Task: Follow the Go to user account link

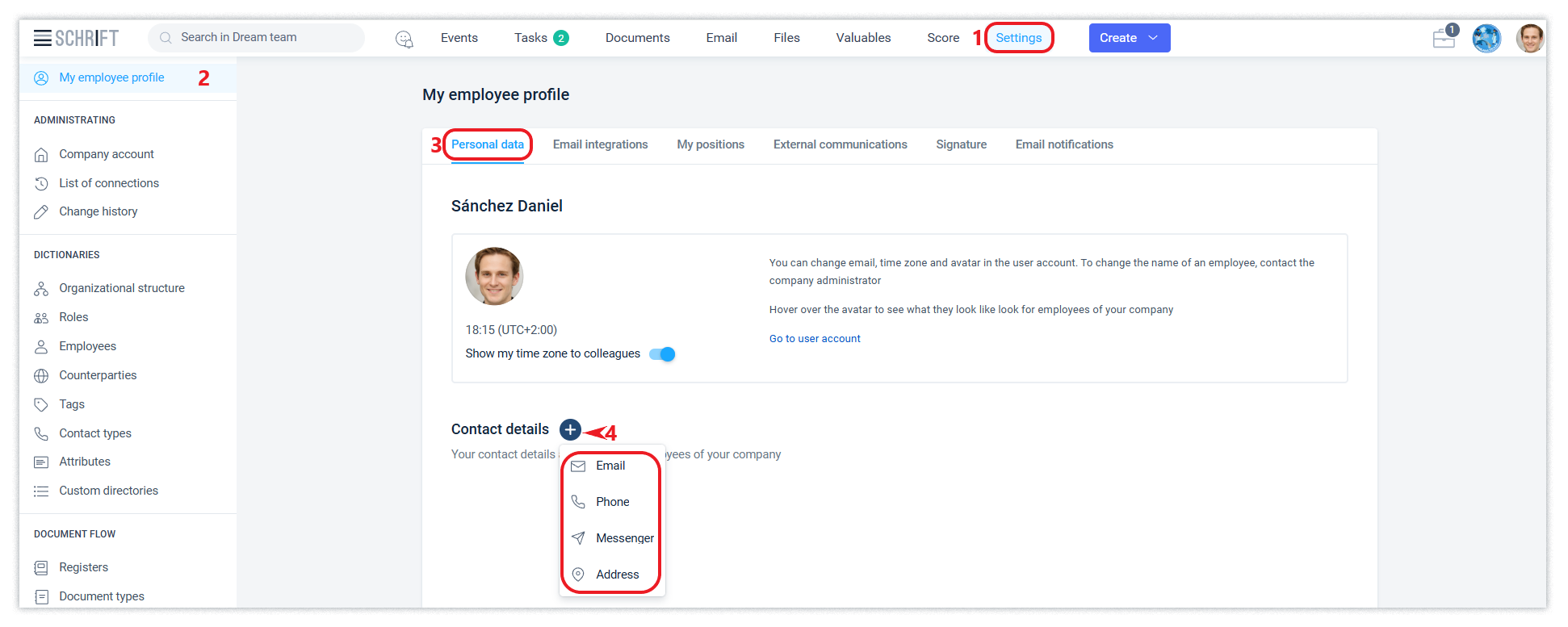Action: pyautogui.click(x=815, y=339)
